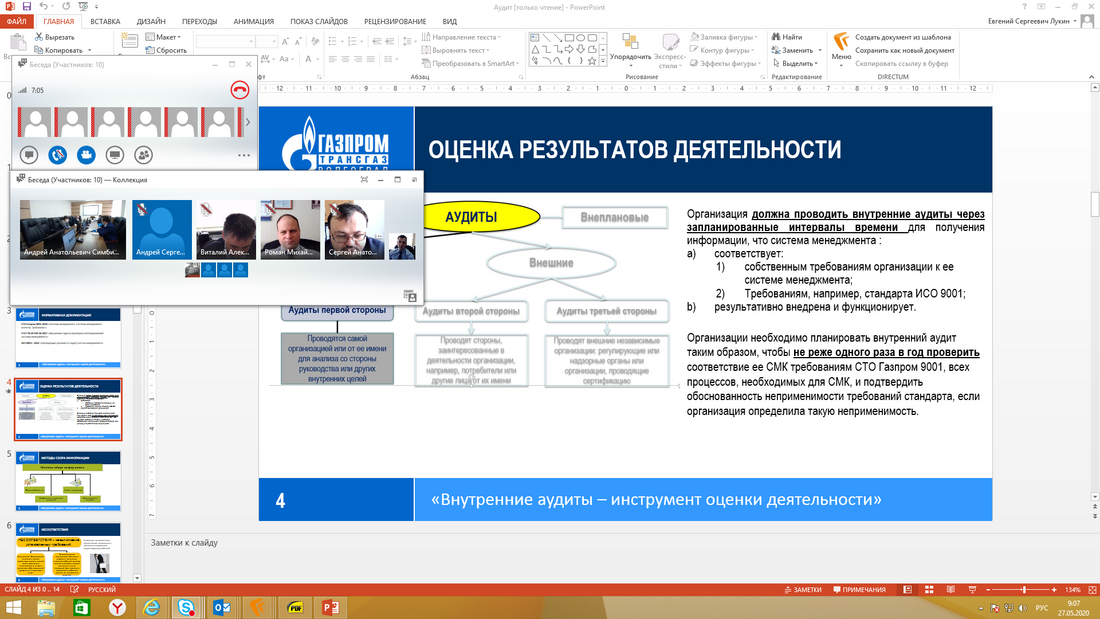Click the Копировать button
1100x619 pixels.
tap(59, 51)
